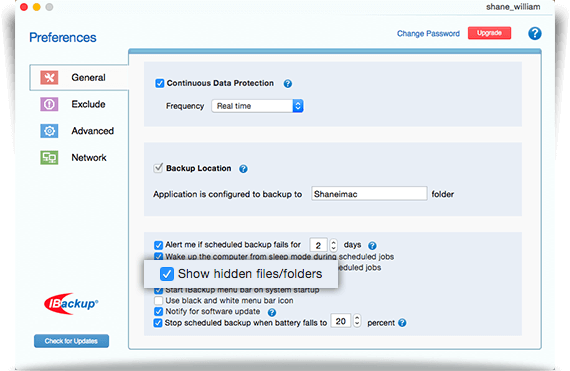Show help for scheduled backup failure alert

pos(372,246)
